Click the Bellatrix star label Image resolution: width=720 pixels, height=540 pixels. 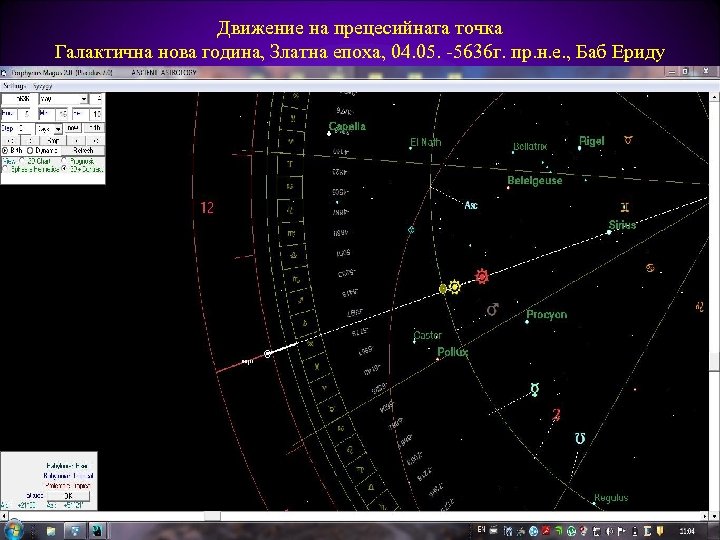(x=530, y=146)
